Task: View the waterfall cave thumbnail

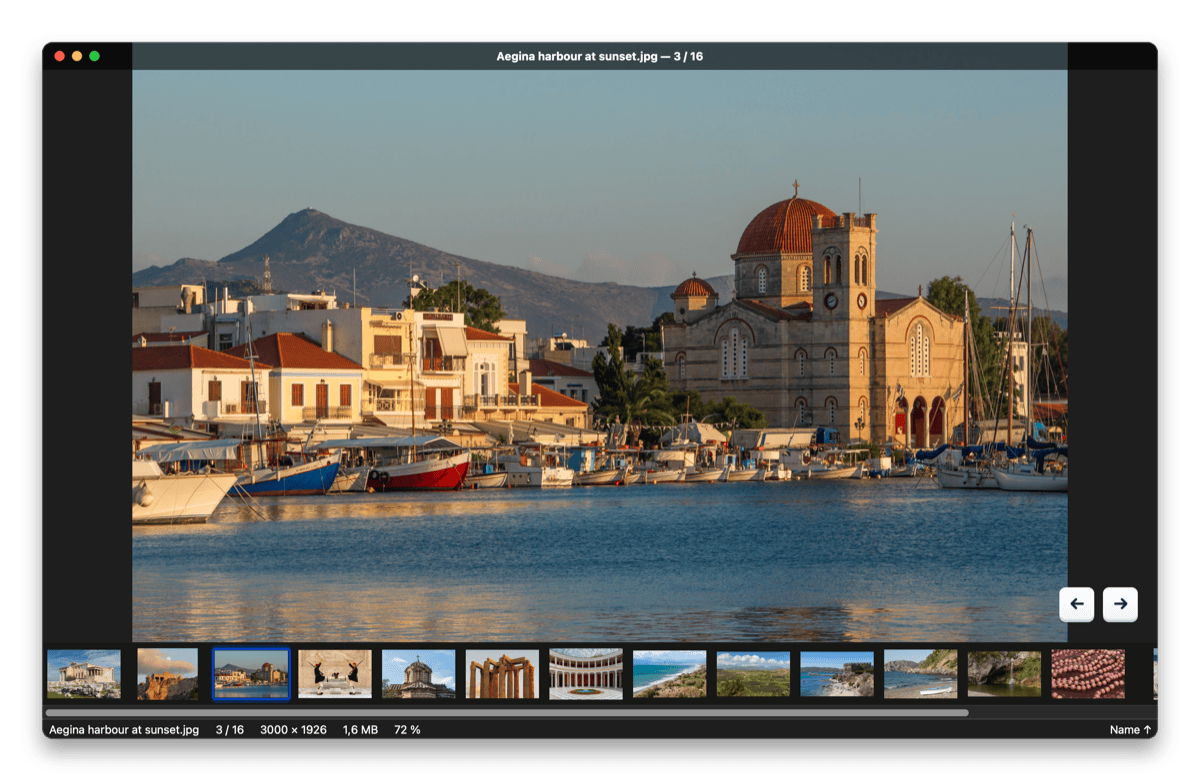Action: click(1004, 674)
